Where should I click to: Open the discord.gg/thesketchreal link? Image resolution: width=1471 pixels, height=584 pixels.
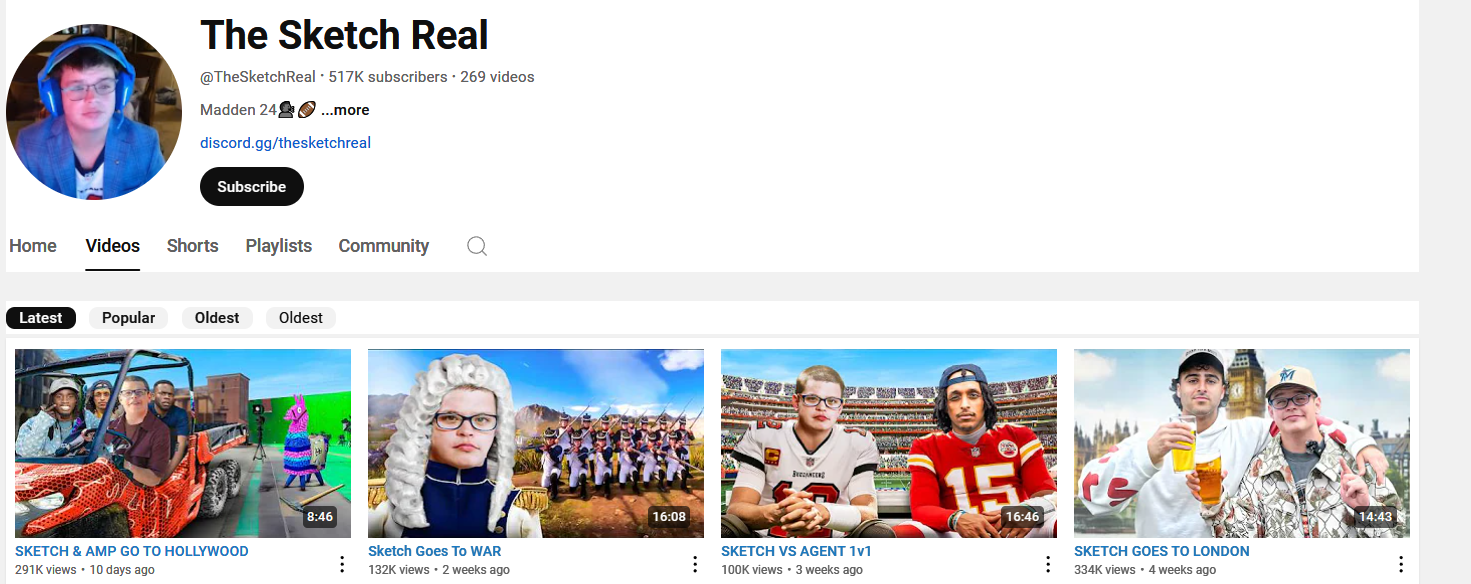[x=285, y=143]
